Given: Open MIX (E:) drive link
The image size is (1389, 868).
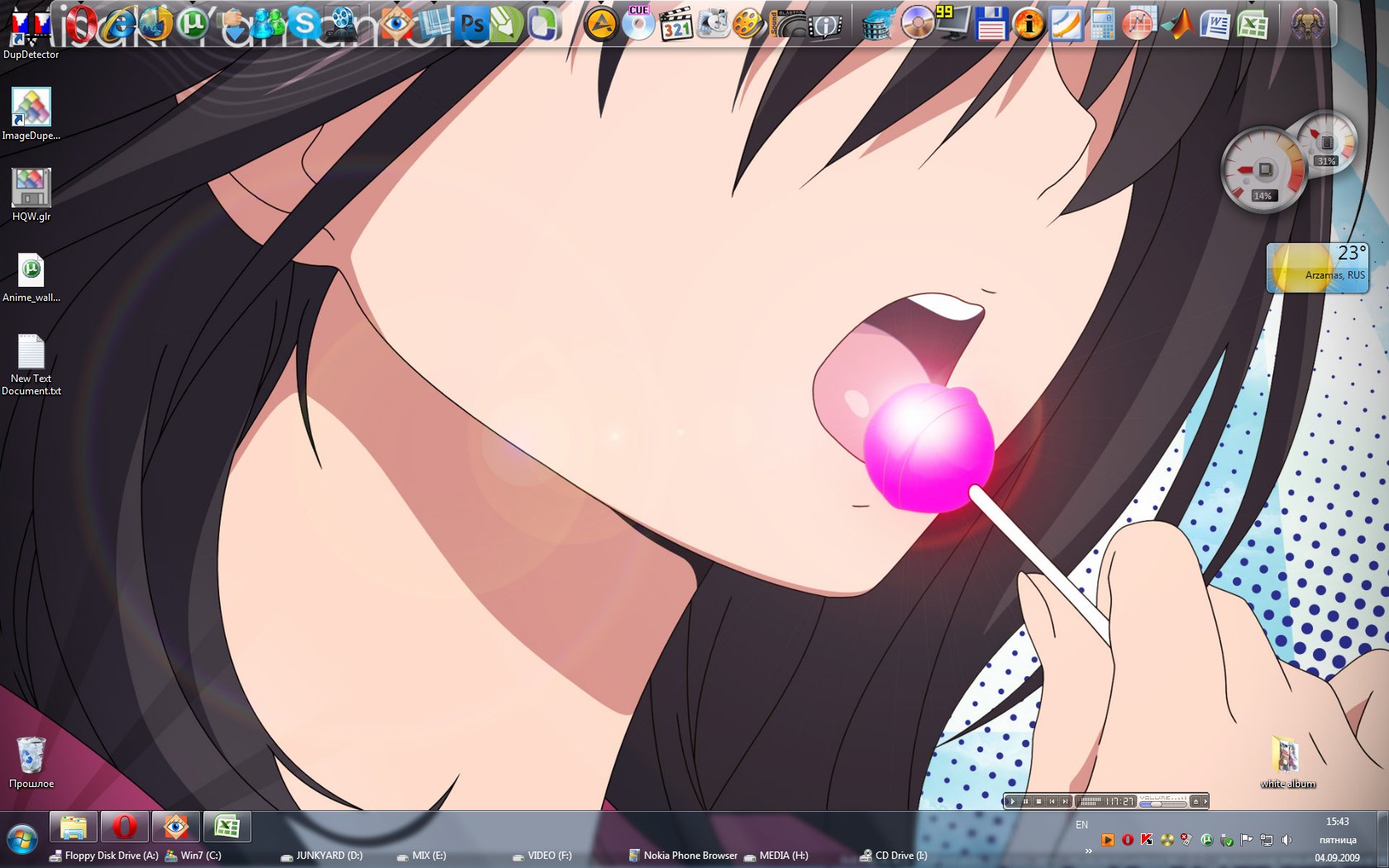Looking at the screenshot, I should (422, 856).
